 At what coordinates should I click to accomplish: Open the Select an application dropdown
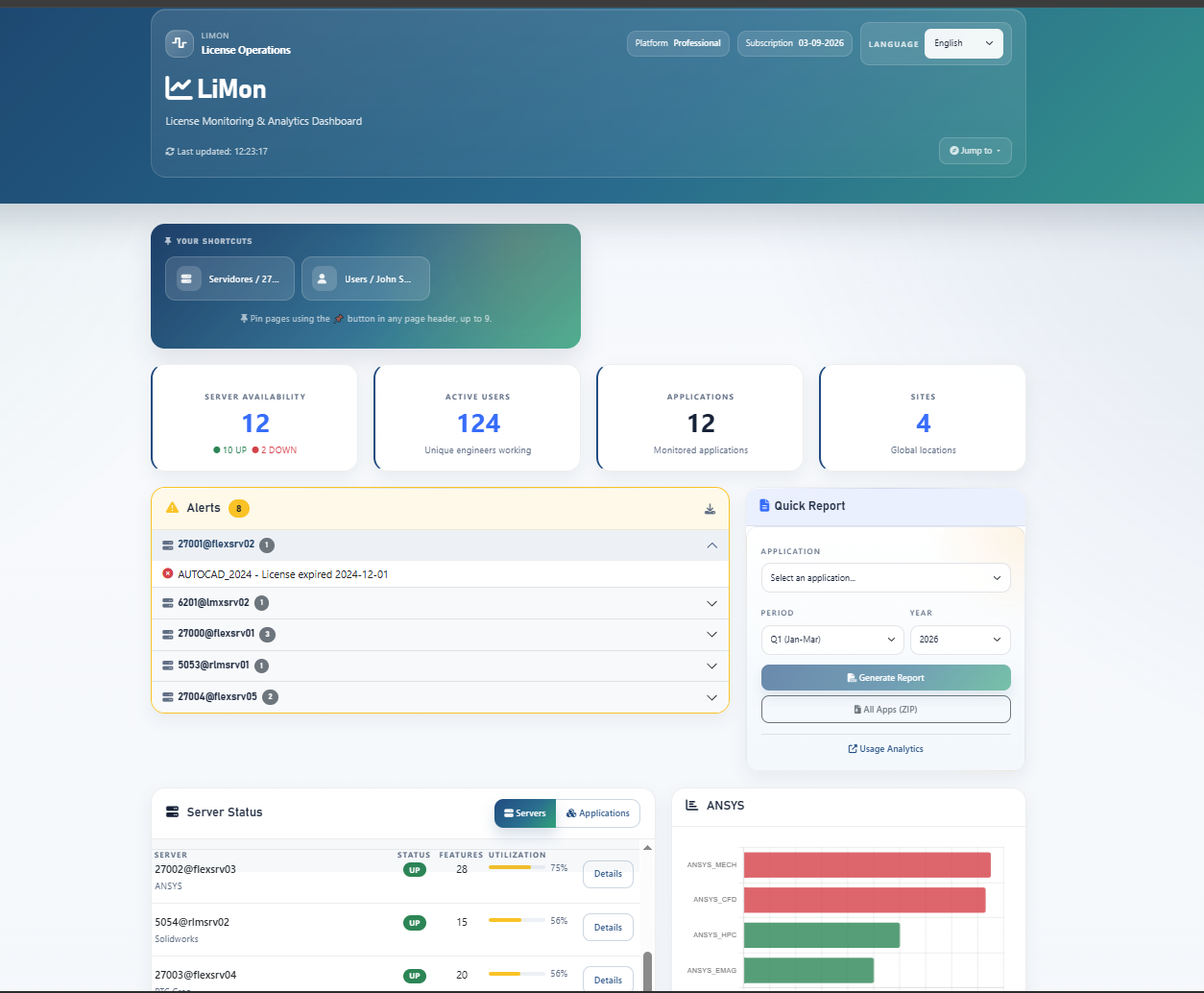pos(885,577)
